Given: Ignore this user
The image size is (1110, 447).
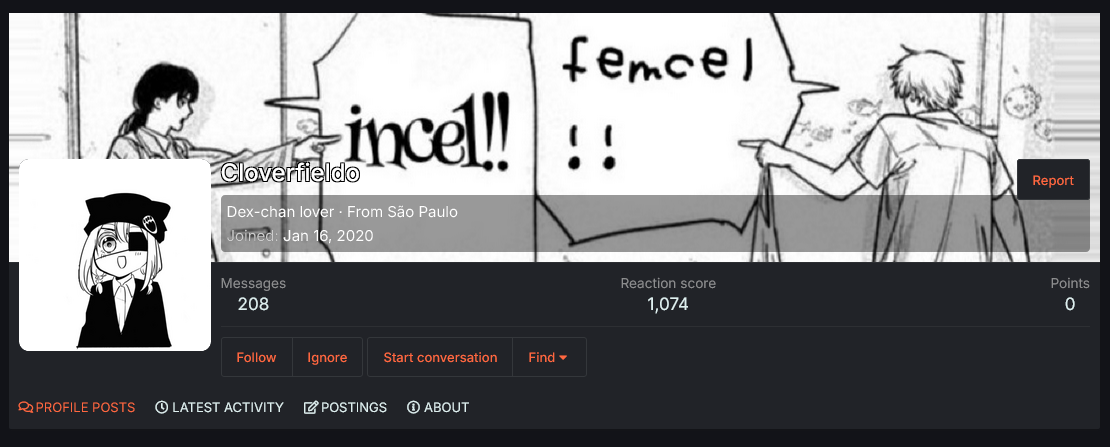Looking at the screenshot, I should coord(327,357).
